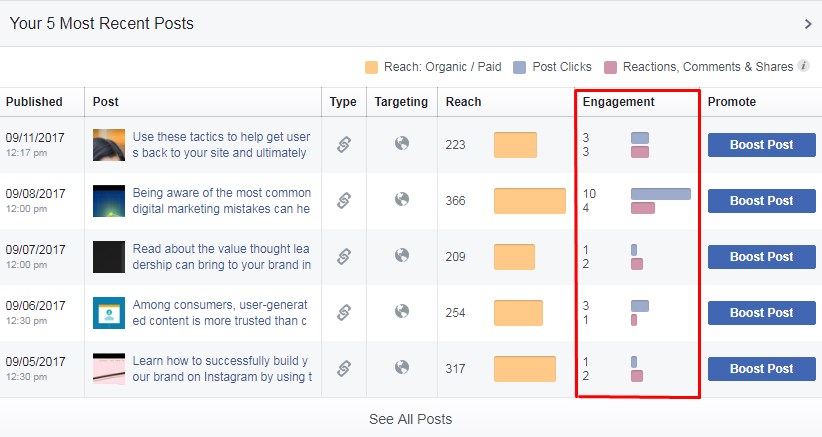Click 'Your 5 Most Recent Posts' heading
Image resolution: width=822 pixels, height=437 pixels.
tap(102, 24)
